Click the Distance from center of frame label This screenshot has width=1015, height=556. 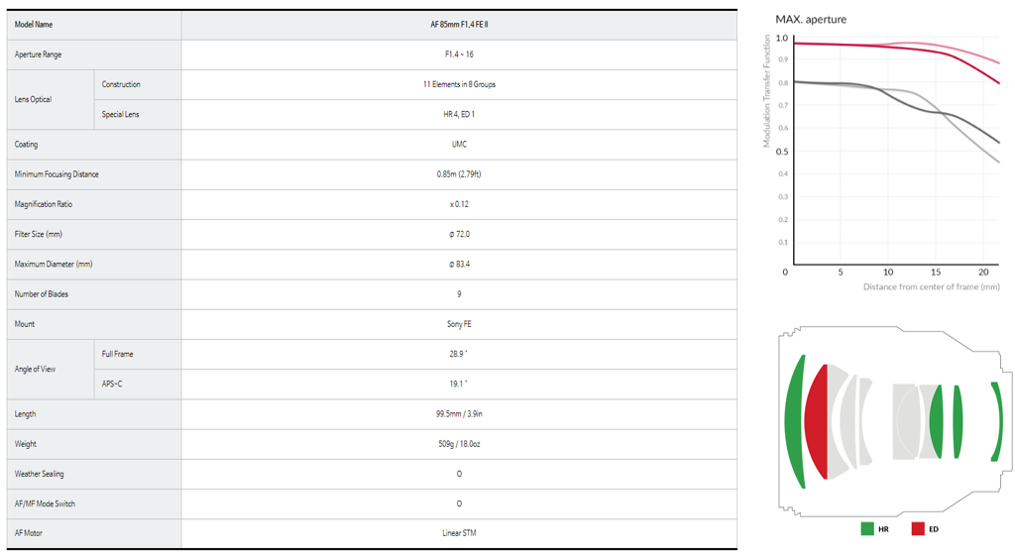(931, 287)
